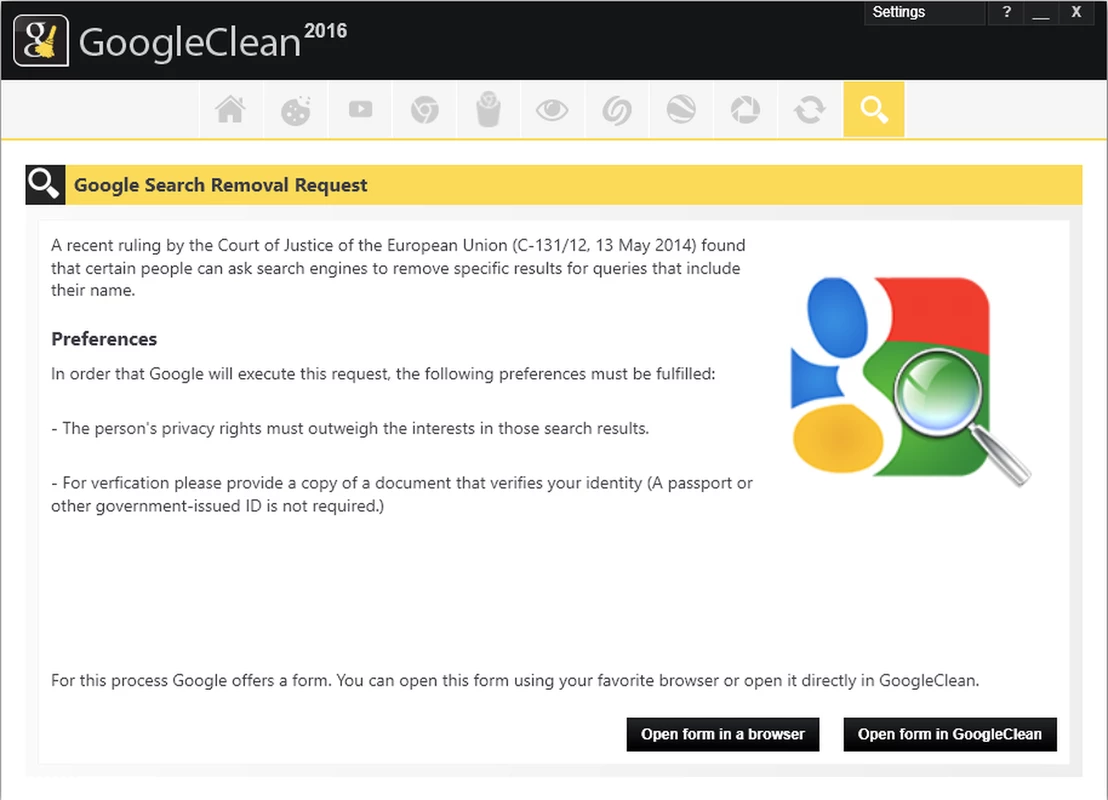Close the GoogleClean window

tap(1076, 12)
